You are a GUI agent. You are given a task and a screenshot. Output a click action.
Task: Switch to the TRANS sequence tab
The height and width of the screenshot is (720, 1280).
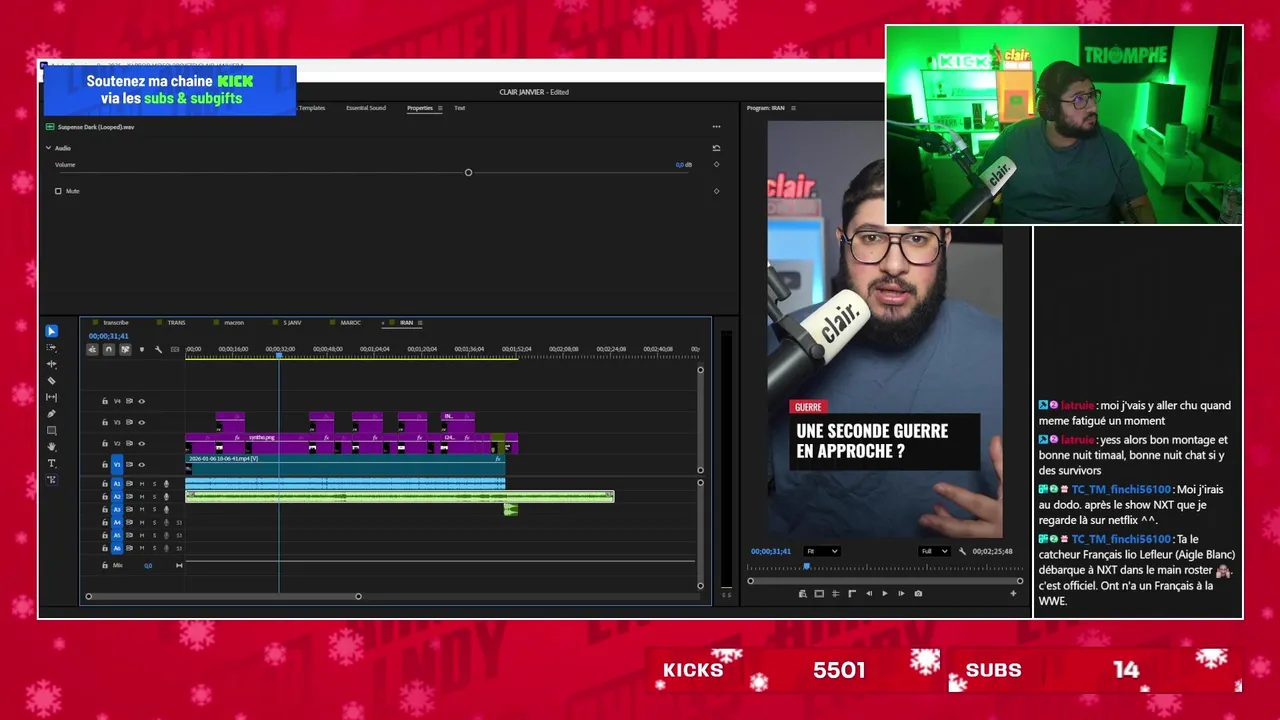tap(176, 323)
